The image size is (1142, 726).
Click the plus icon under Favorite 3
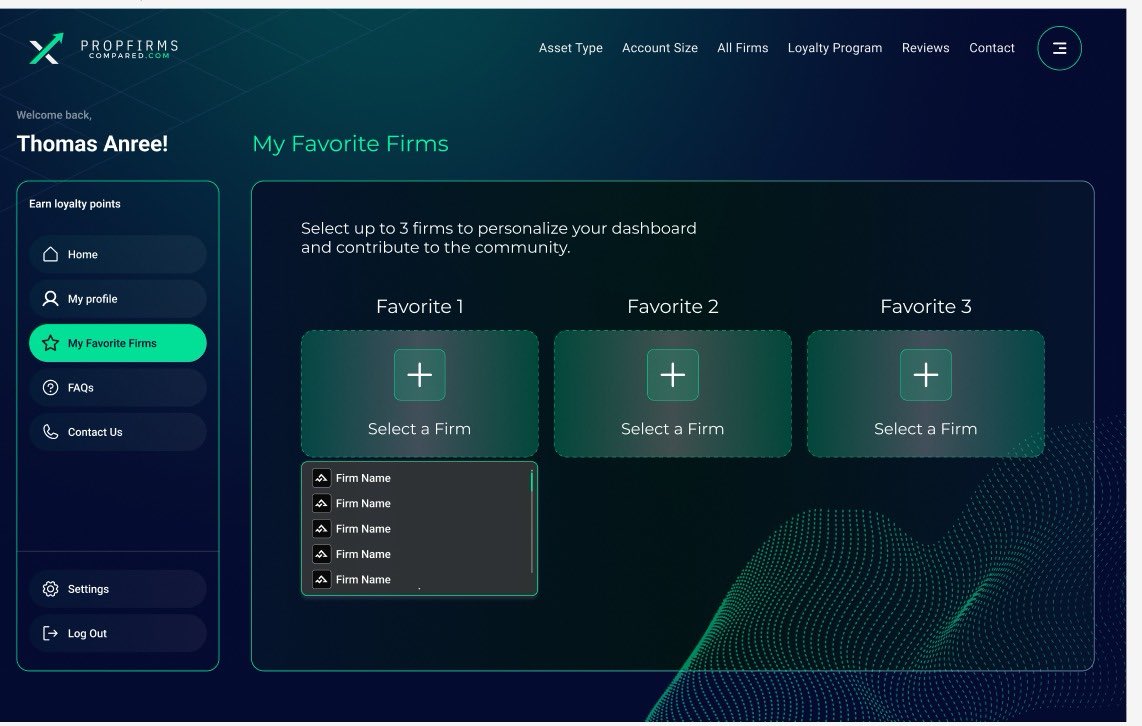coord(926,375)
